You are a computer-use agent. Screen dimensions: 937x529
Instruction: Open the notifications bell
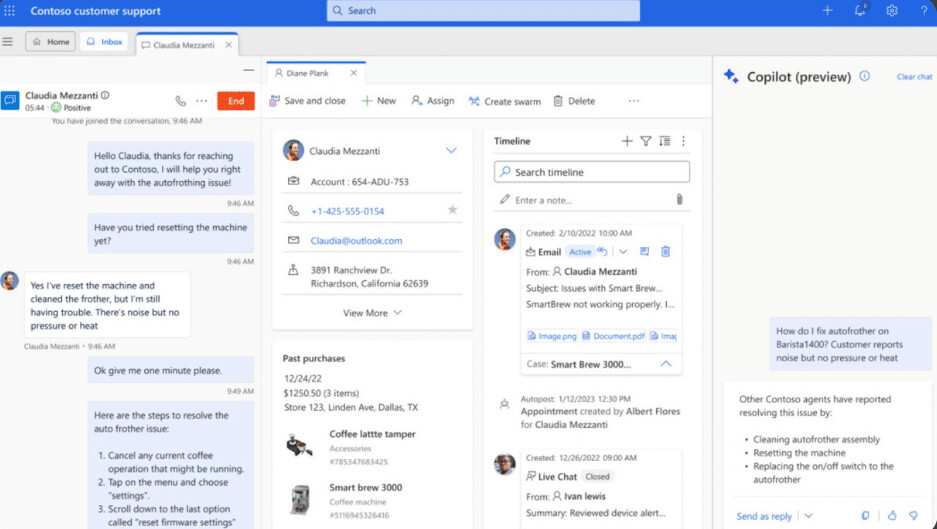point(860,10)
